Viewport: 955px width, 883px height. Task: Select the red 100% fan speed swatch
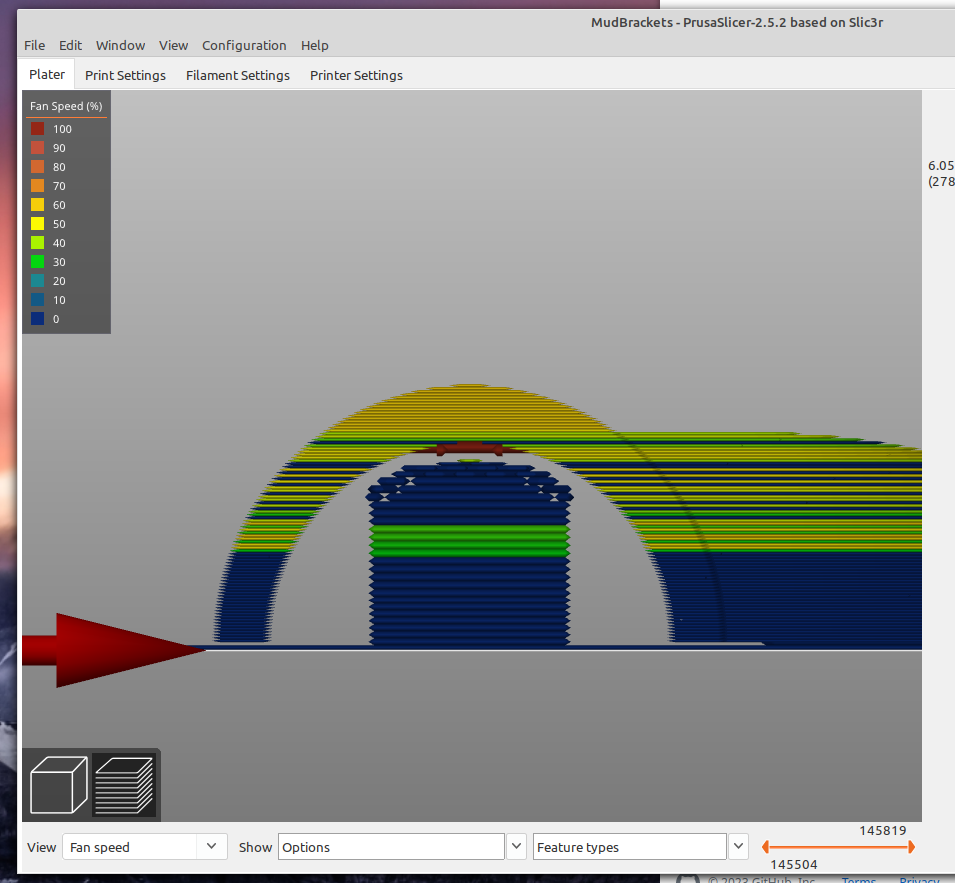click(x=37, y=128)
